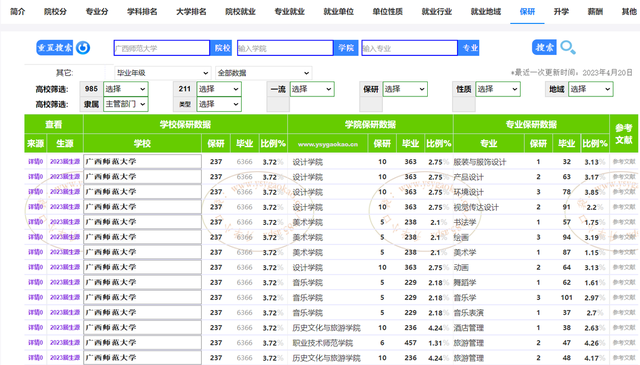Open the 保研 filter 选择 dropdown
The image size is (640, 365).
coord(405,89)
